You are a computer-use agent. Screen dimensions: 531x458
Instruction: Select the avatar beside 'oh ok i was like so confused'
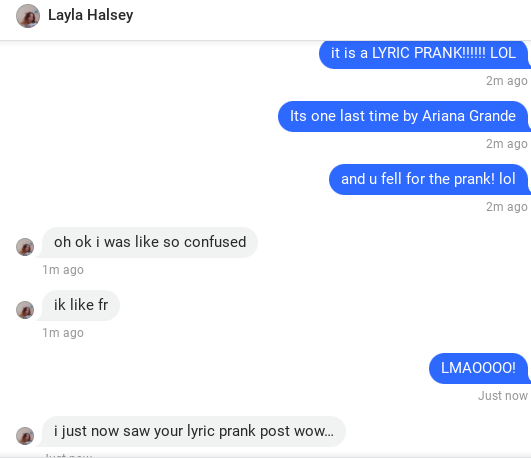coord(25,247)
